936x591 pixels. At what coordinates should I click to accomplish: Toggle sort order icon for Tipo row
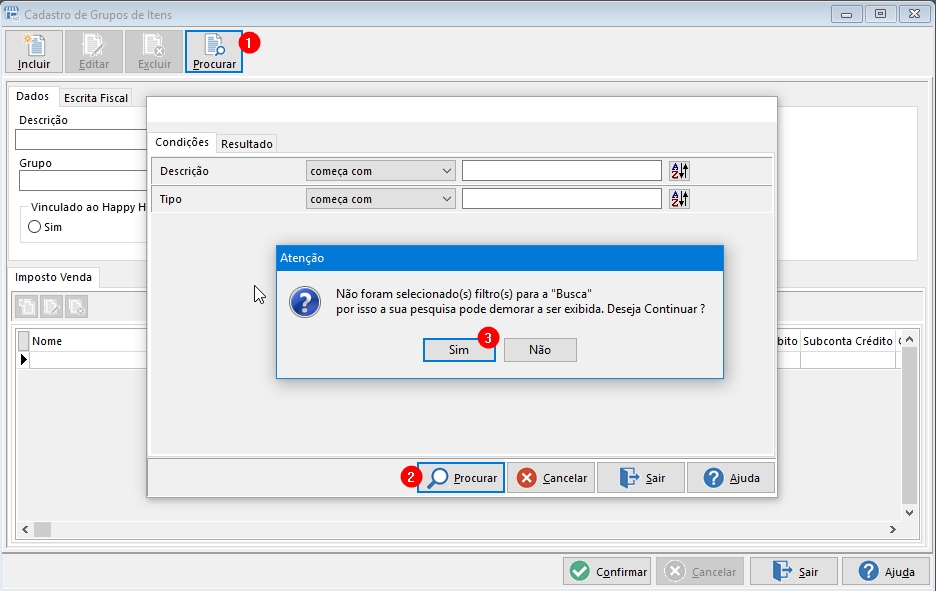(x=679, y=199)
